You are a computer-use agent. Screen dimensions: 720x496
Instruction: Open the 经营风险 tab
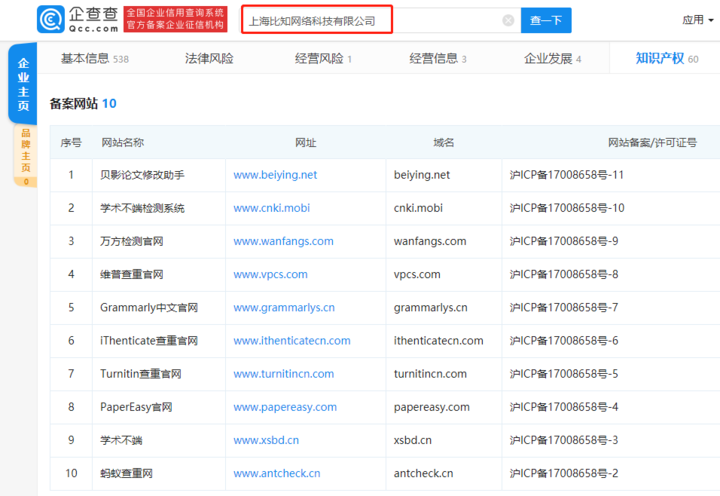tap(323, 58)
